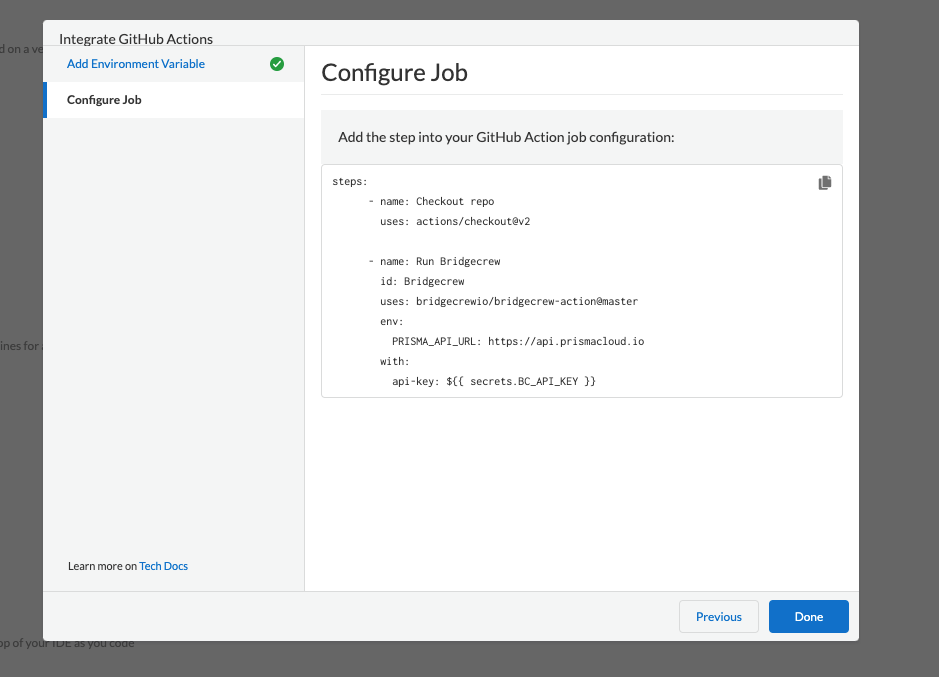The image size is (939, 677).
Task: Click the bridgecrewio/bridgecrew-action@master code line
Action: pos(508,301)
